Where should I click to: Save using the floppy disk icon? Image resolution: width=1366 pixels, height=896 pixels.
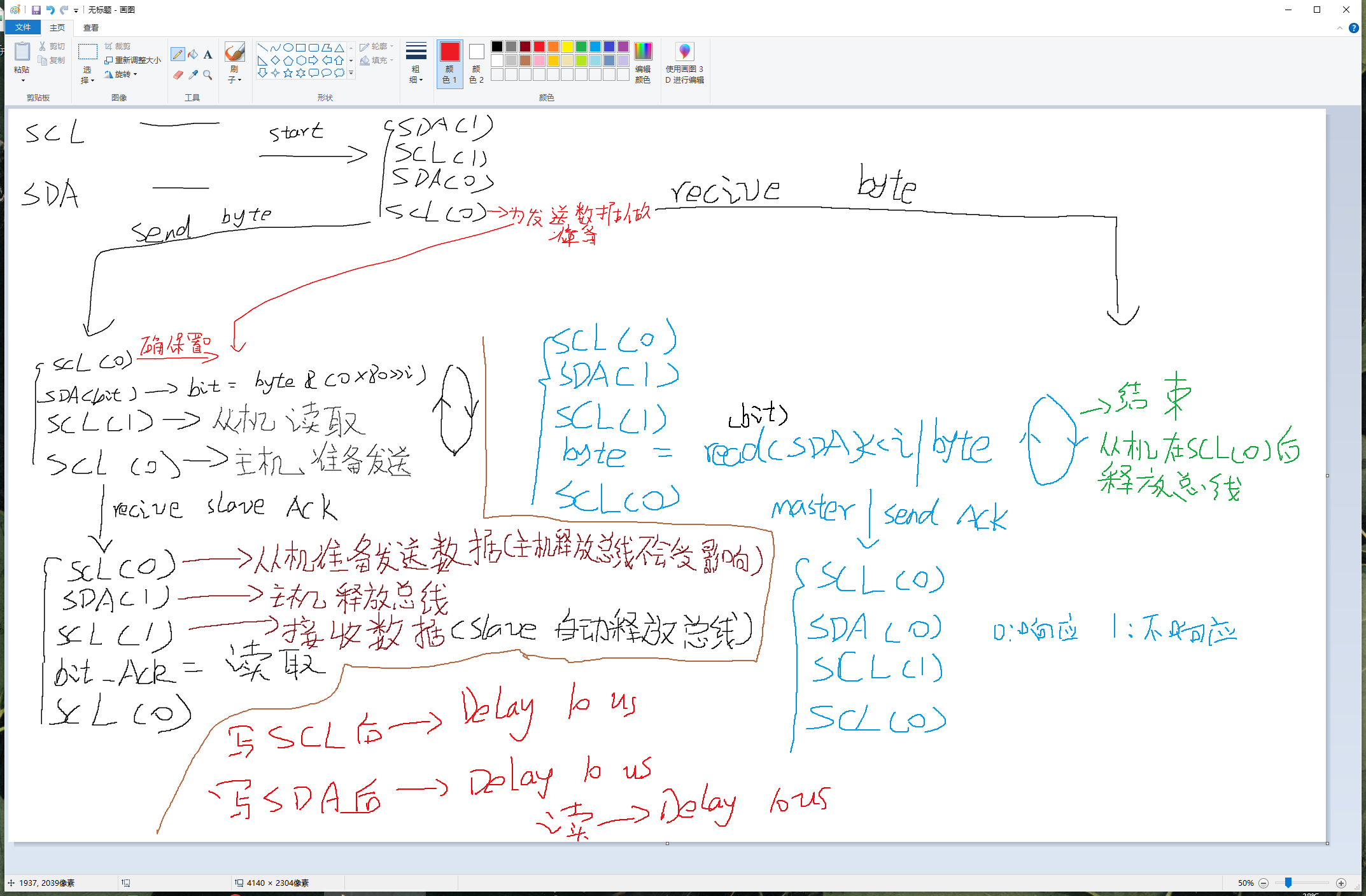click(x=36, y=10)
